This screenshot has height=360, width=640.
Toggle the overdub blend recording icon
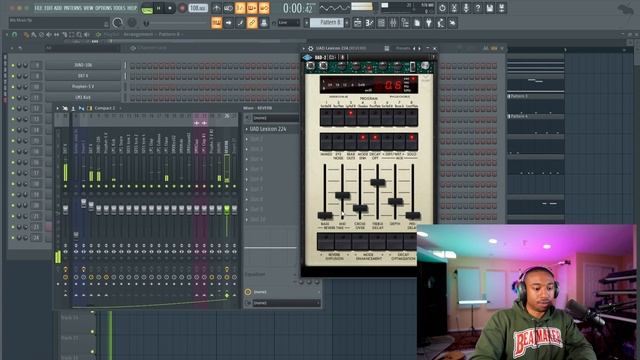click(x=252, y=8)
